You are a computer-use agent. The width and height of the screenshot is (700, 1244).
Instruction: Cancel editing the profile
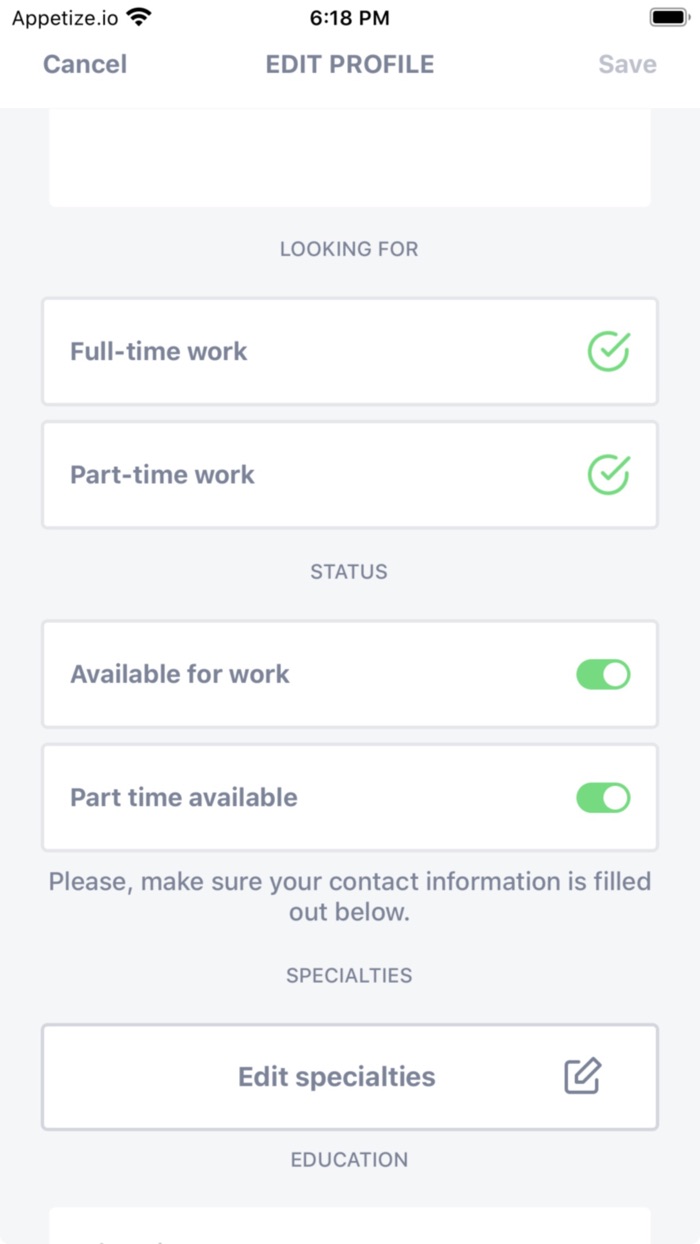point(84,64)
